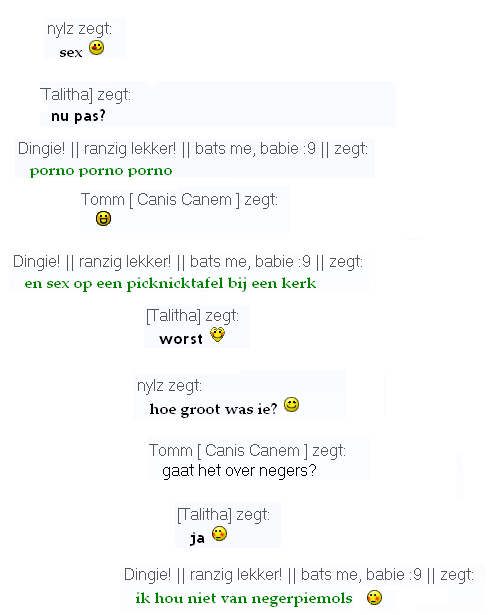This screenshot has width=495, height=615.
Task: Click the kiss emoticon after 'sex'
Action: click(x=96, y=47)
